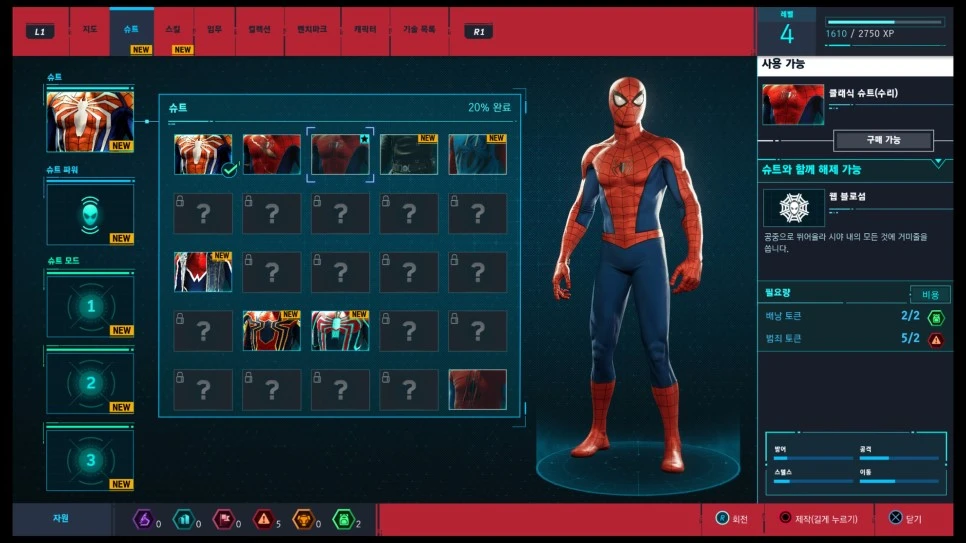Viewport: 966px width, 543px height.
Task: Click the 방어 defense stat bar
Action: [x=813, y=458]
